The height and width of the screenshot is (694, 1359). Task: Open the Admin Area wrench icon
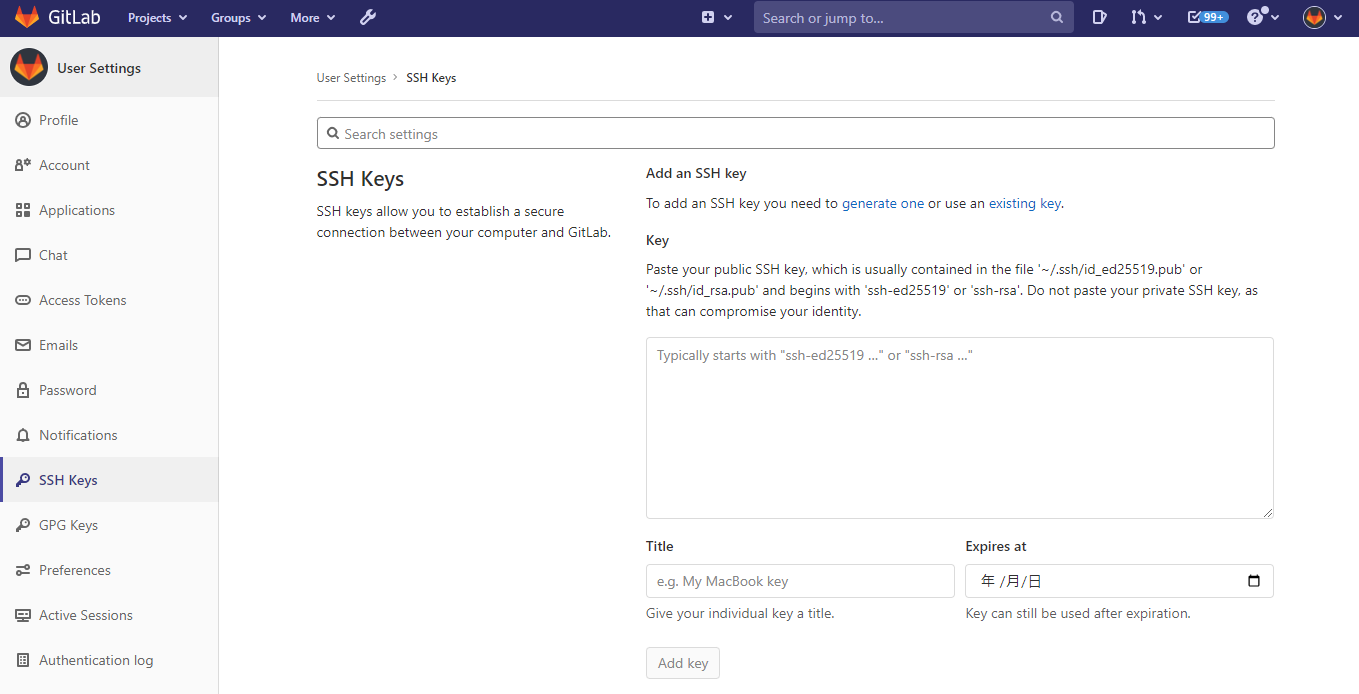[x=368, y=16]
